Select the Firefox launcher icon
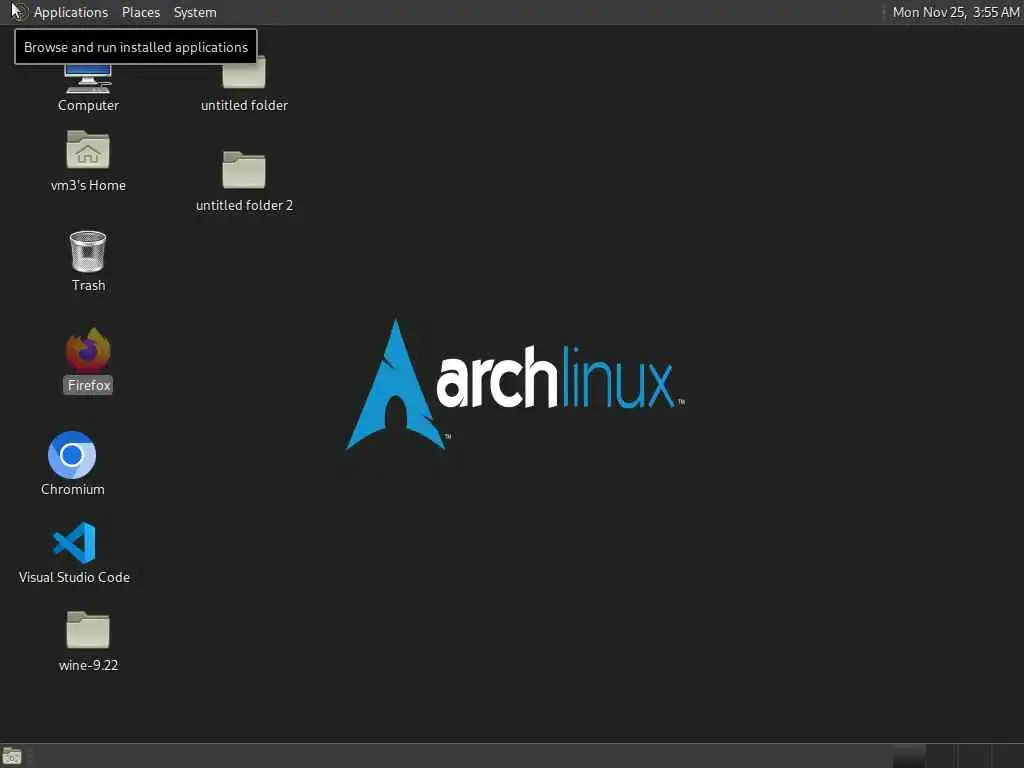1024x768 pixels. pos(88,349)
